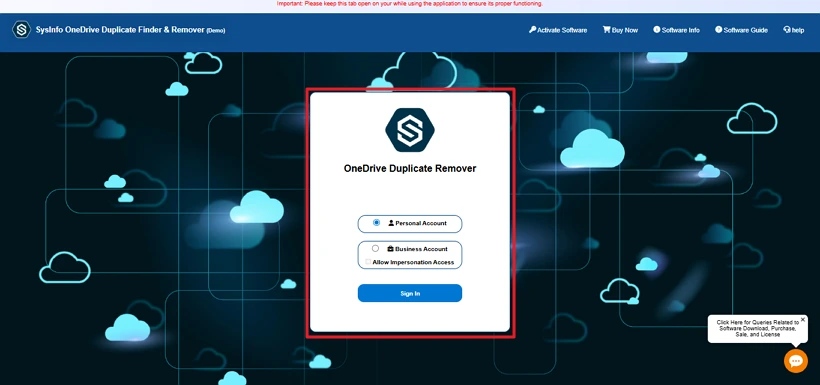Click the help link in header

click(x=793, y=30)
